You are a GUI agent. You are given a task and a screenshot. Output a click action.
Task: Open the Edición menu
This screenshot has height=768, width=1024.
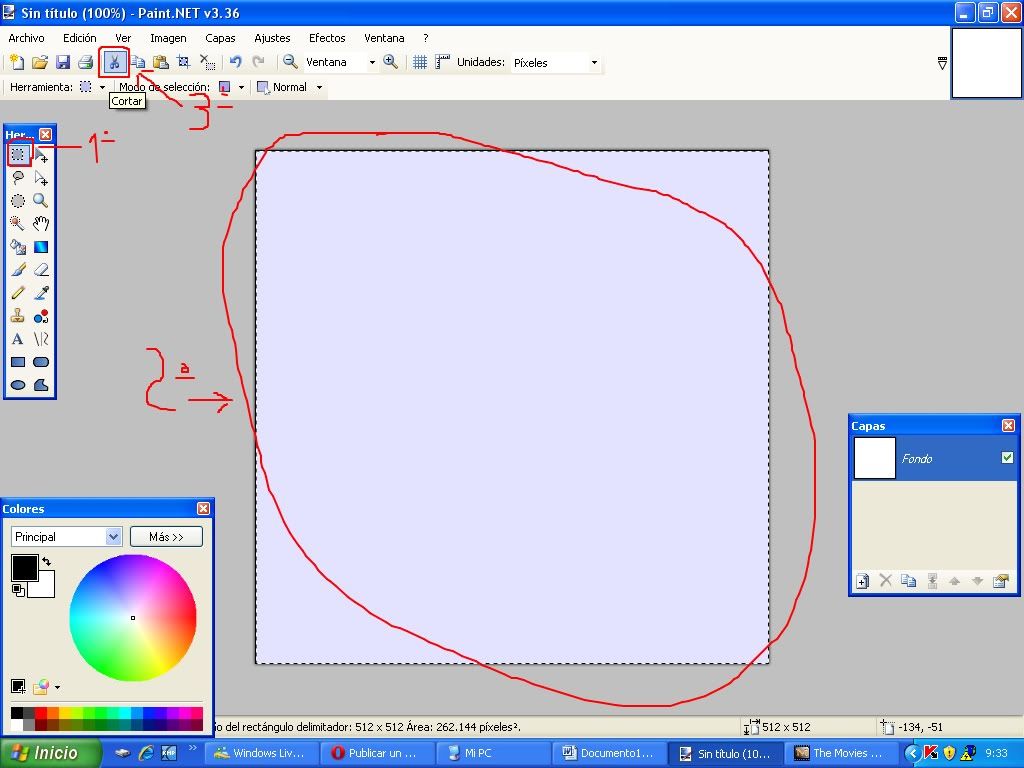point(80,38)
